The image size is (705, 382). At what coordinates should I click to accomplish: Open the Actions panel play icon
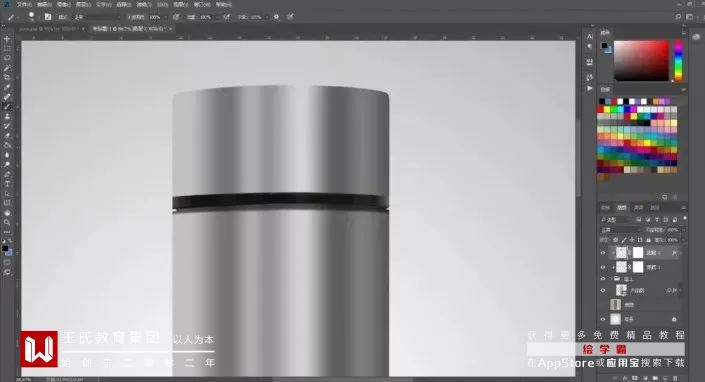589,89
